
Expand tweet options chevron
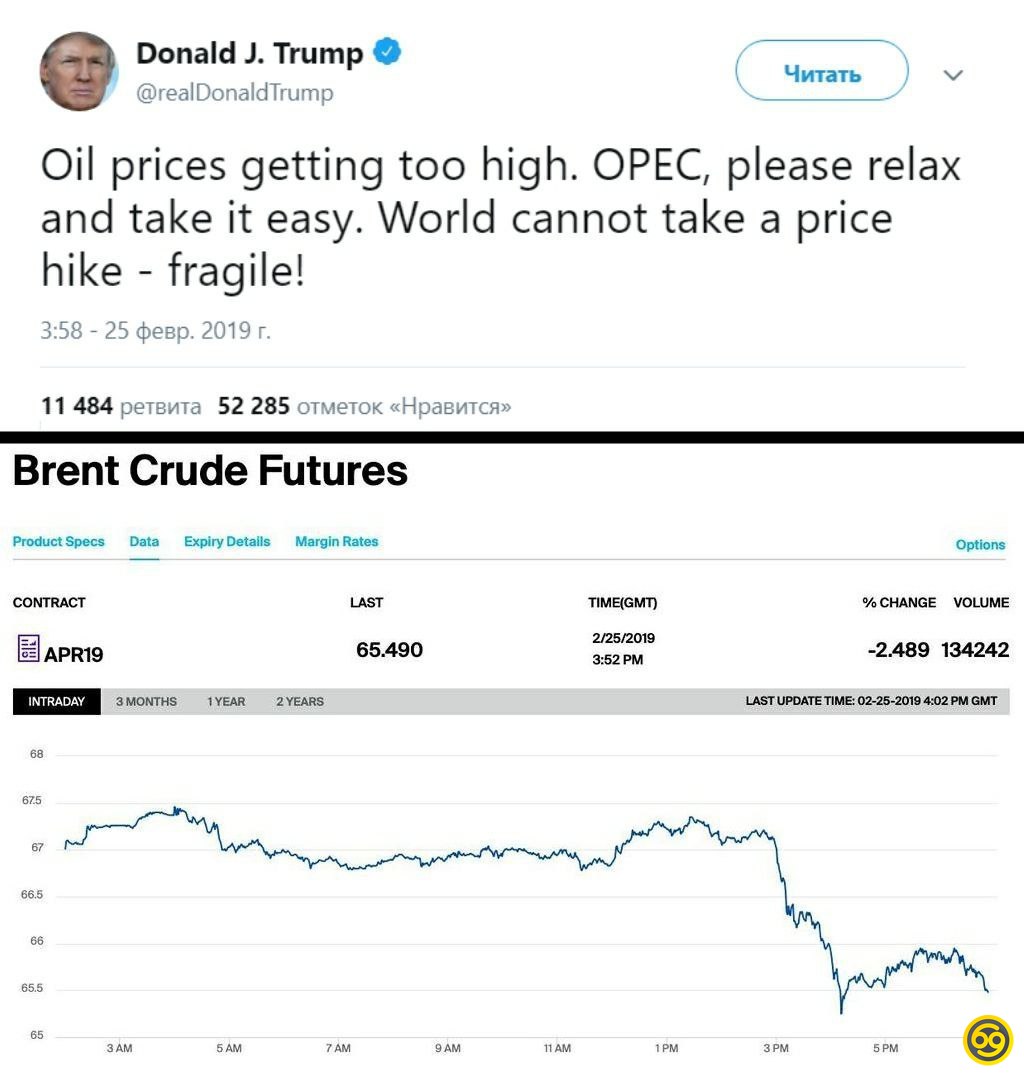[953, 75]
